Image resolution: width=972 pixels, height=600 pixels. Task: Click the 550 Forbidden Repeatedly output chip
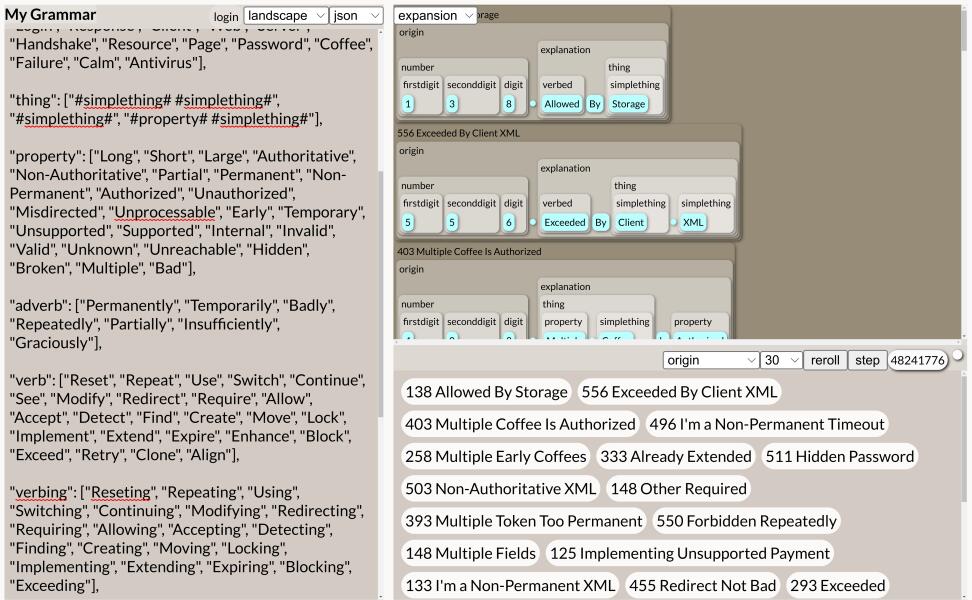pos(748,521)
